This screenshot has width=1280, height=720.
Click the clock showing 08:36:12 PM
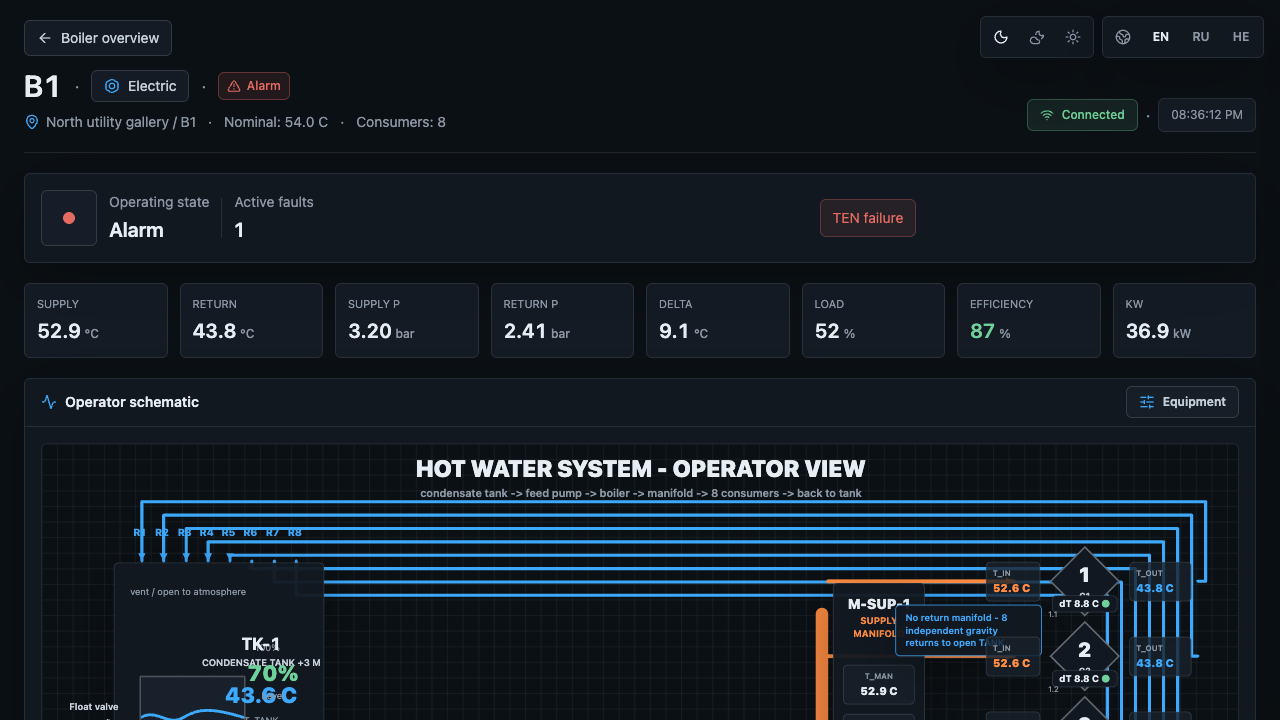click(x=1207, y=115)
